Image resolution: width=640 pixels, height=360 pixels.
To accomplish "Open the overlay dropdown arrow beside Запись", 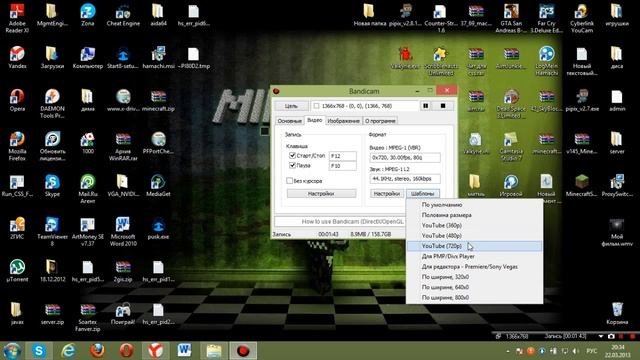I will 600,336.
